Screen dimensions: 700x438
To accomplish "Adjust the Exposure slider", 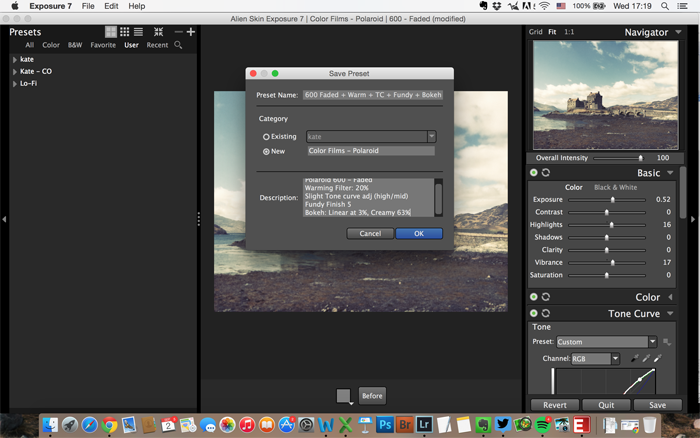I will (612, 200).
